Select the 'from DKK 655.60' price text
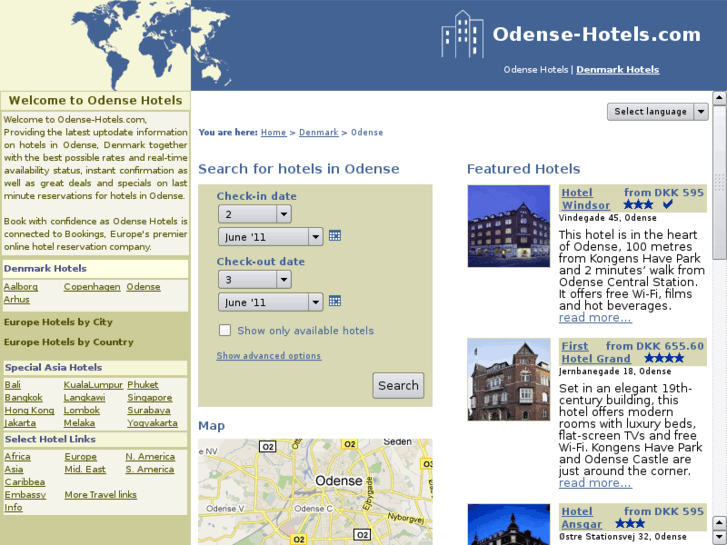This screenshot has height=545, width=727. (655, 346)
